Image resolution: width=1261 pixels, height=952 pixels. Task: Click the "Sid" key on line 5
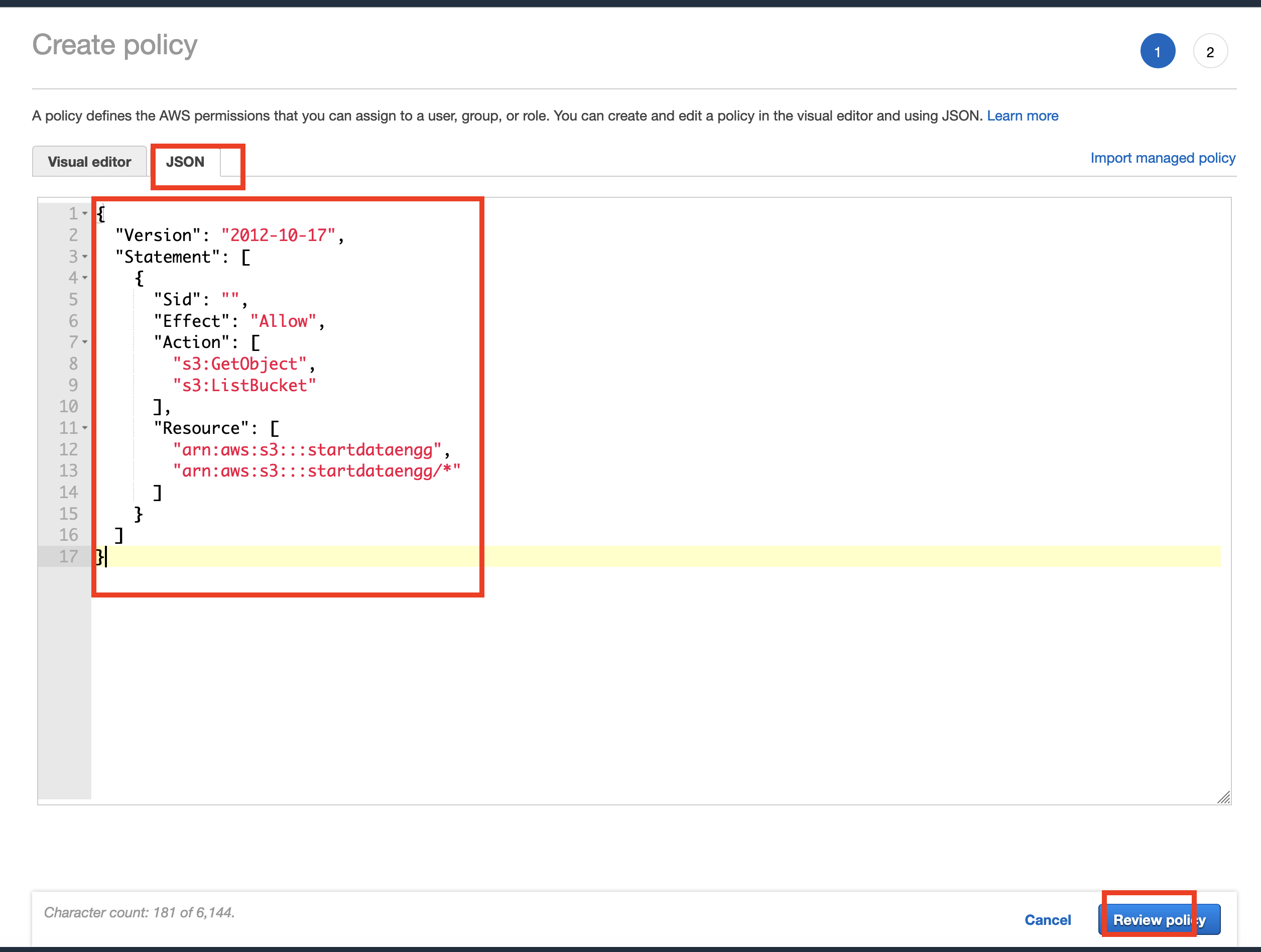tap(177, 300)
